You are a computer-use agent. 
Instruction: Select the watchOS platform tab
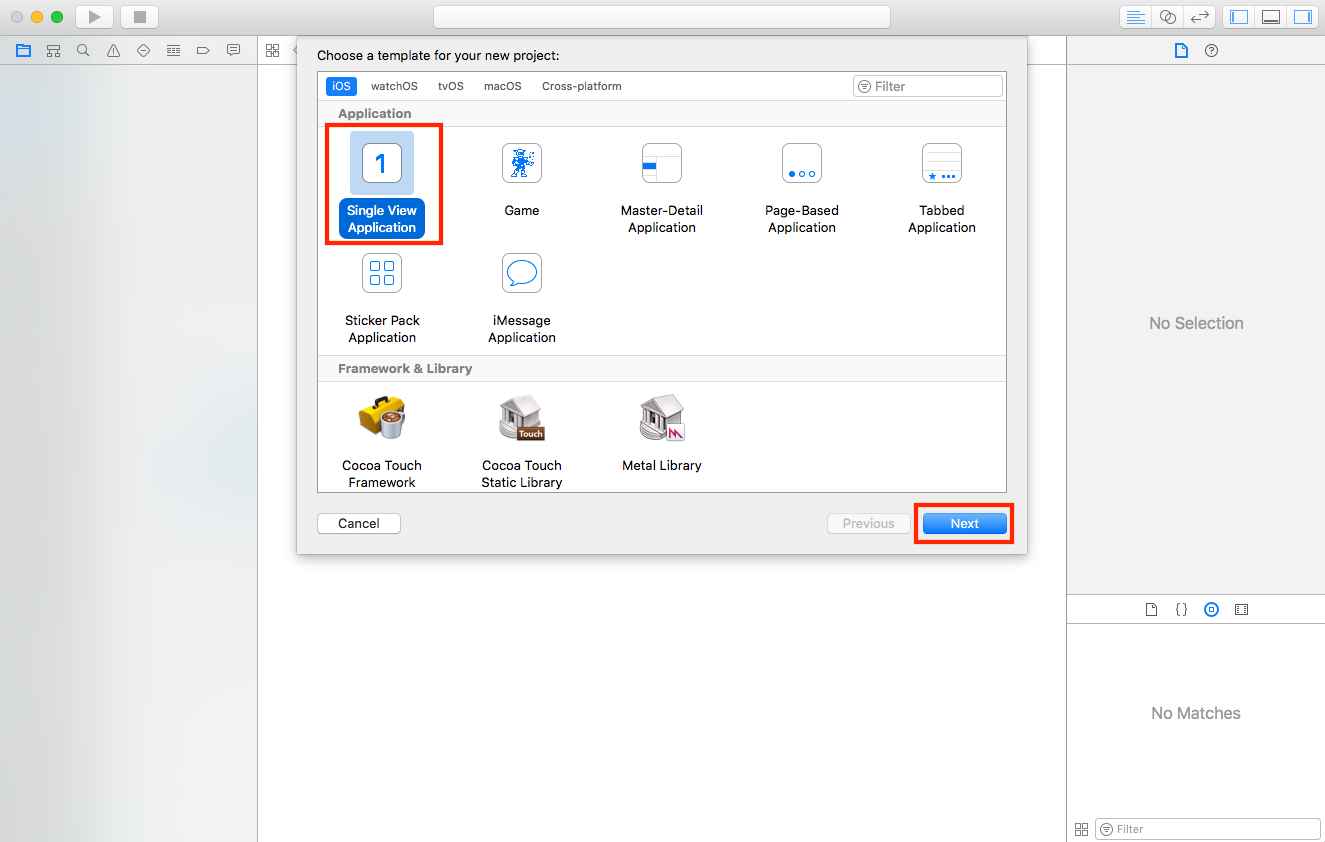pyautogui.click(x=394, y=86)
